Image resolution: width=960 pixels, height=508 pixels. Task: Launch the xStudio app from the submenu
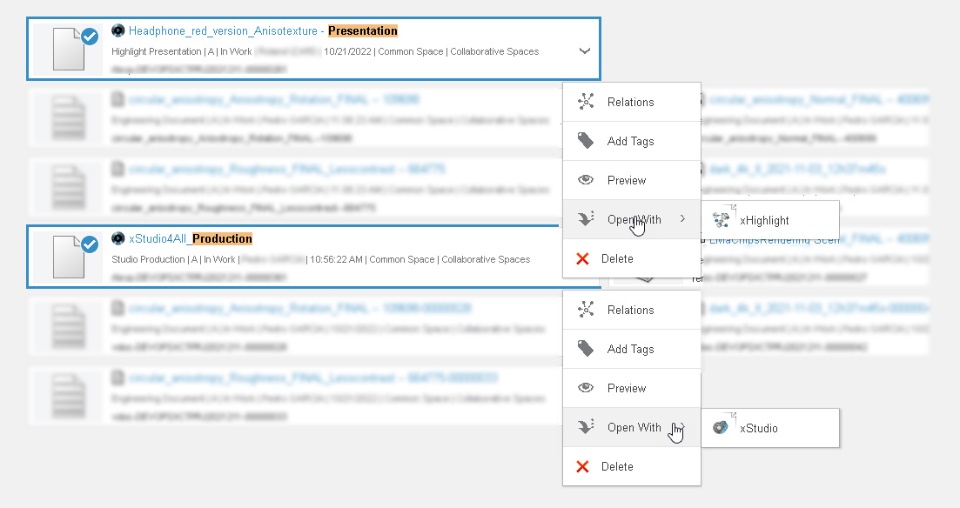coord(758,428)
